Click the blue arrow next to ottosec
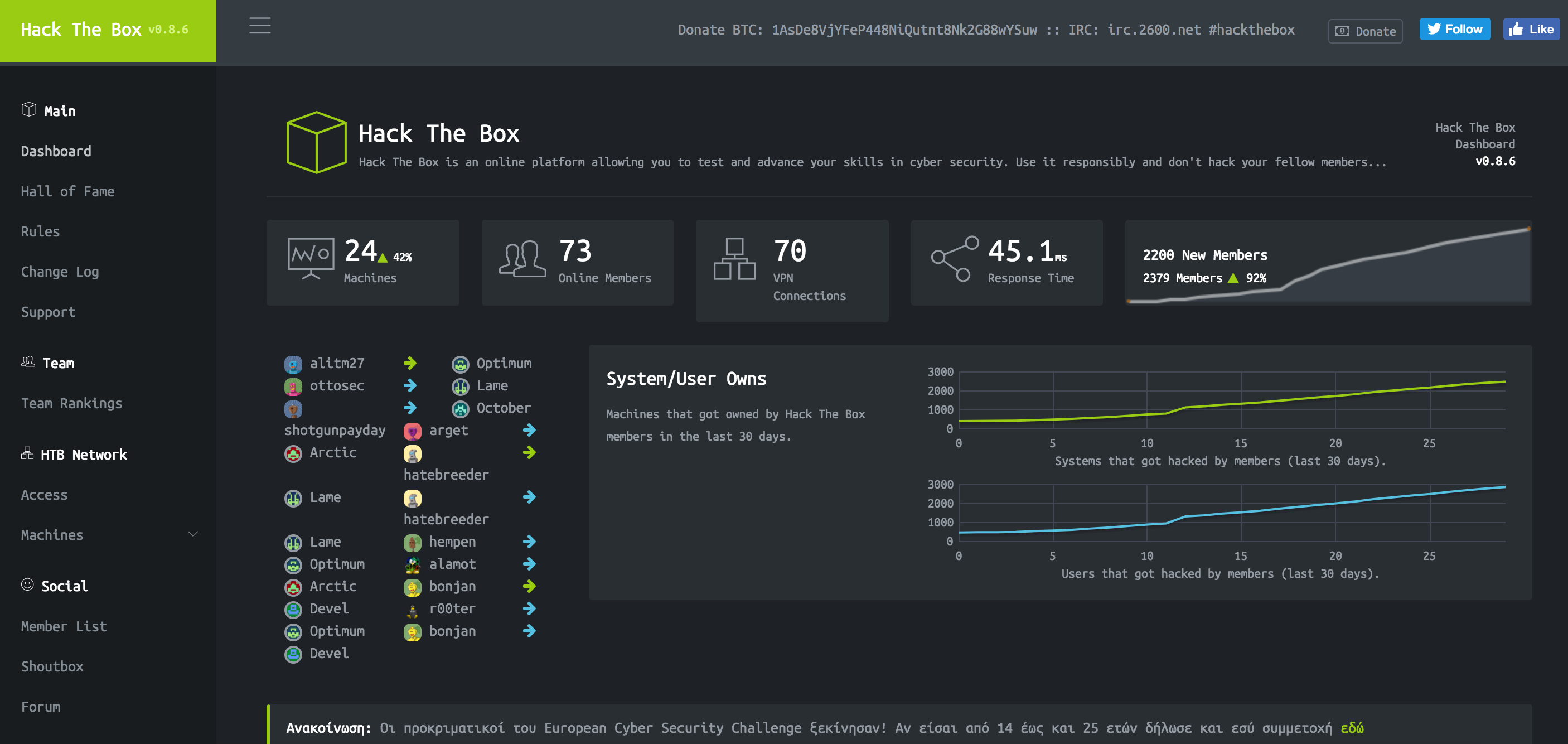Screen dimensions: 1568x744 coord(410,386)
